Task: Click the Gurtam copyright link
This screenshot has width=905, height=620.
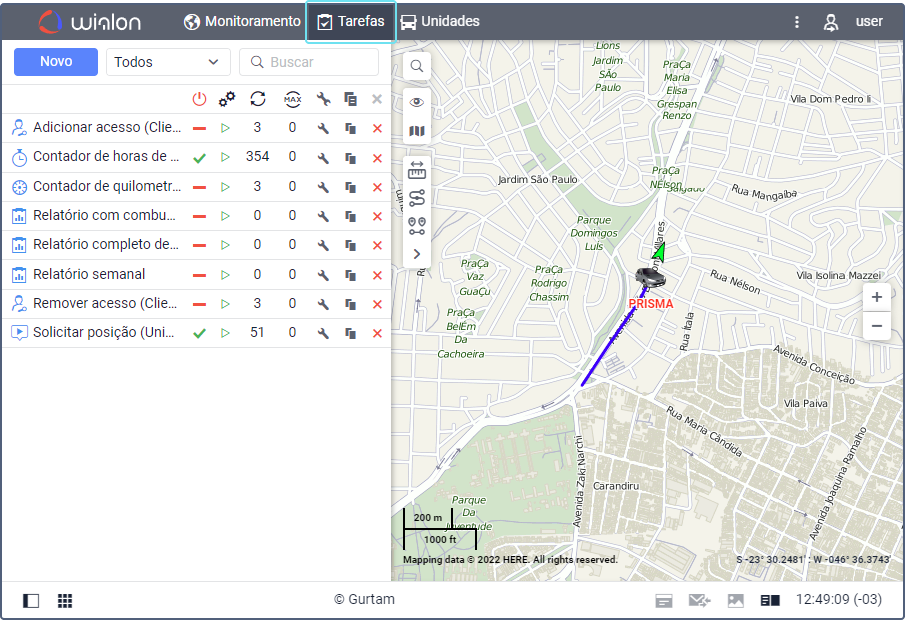Action: click(364, 599)
